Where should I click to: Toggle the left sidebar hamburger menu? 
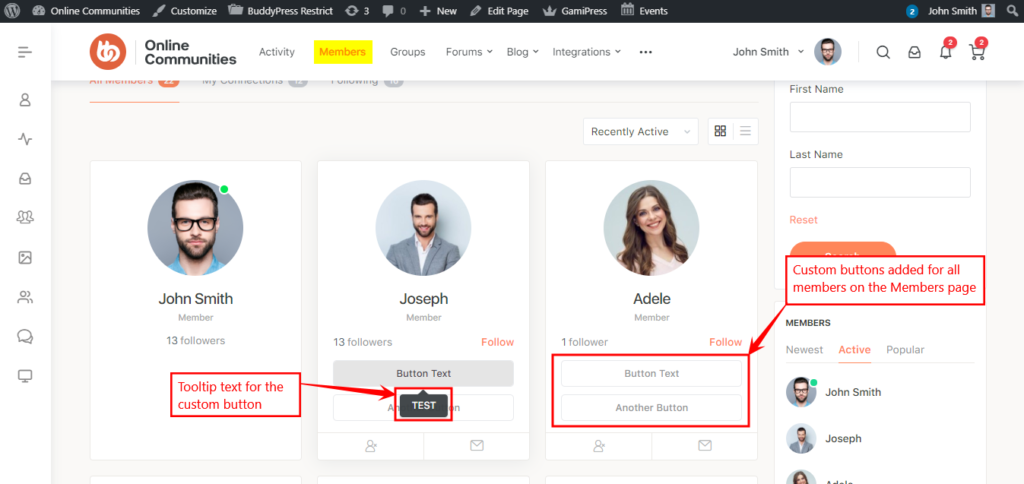pos(25,52)
